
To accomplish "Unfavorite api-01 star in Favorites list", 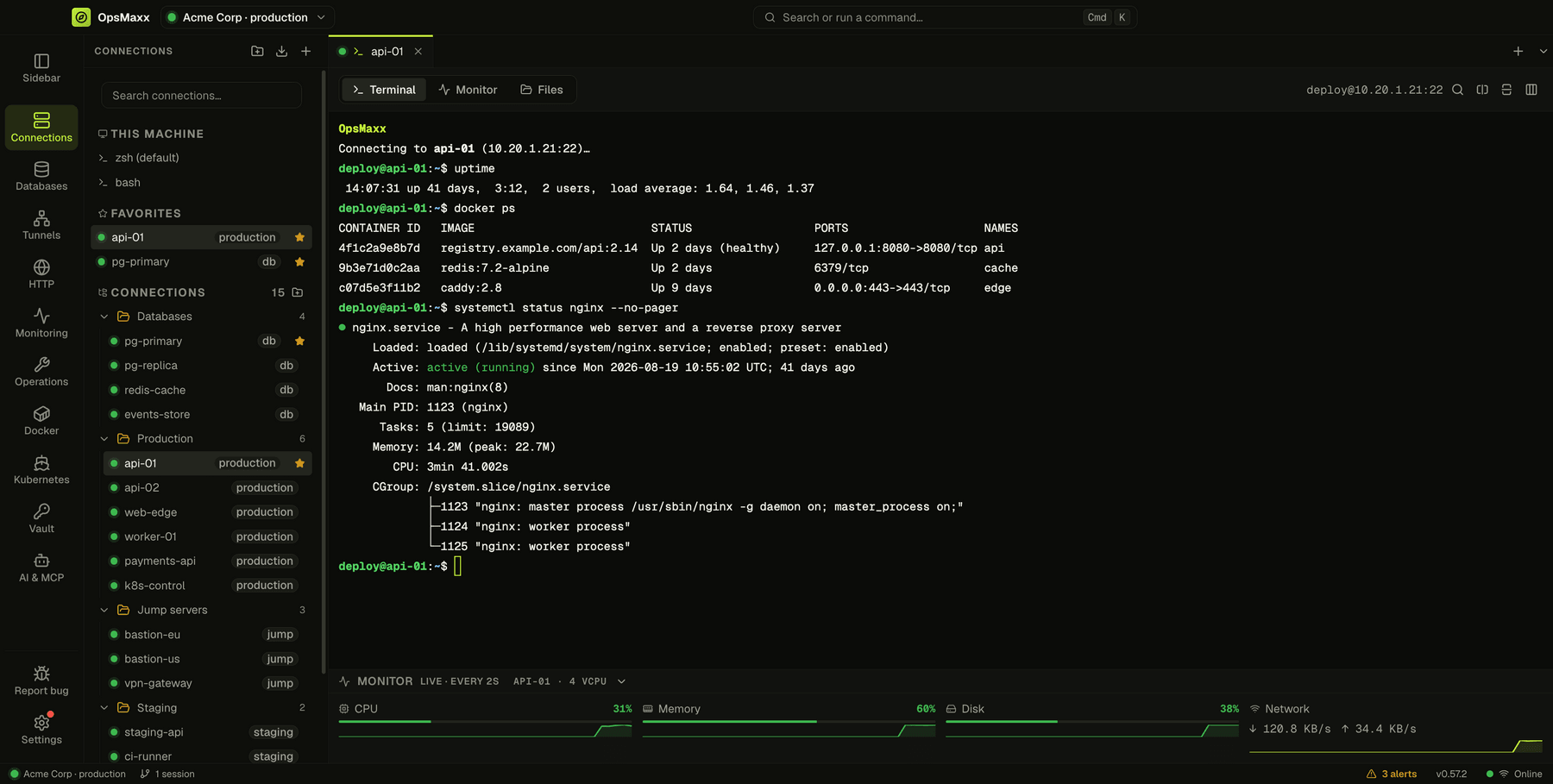I will (299, 237).
